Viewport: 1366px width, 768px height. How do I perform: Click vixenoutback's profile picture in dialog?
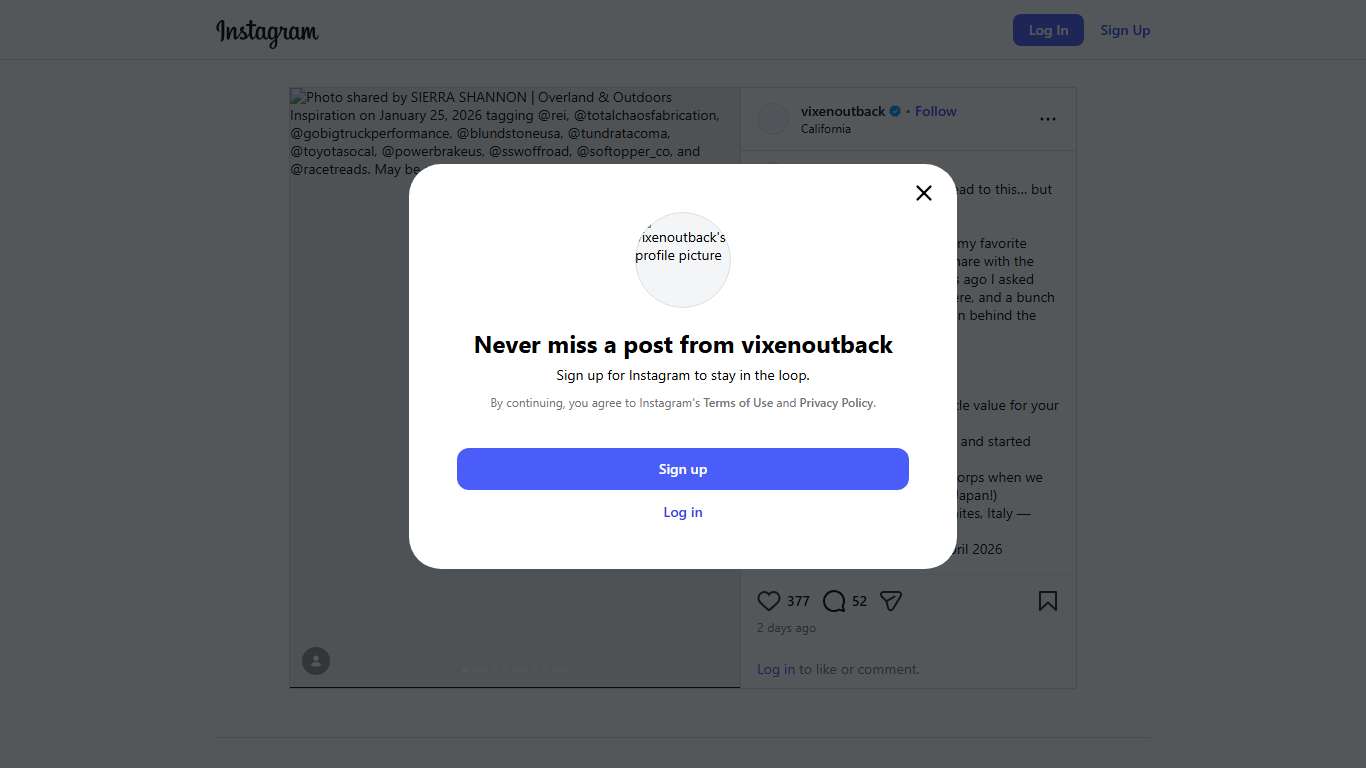683,259
